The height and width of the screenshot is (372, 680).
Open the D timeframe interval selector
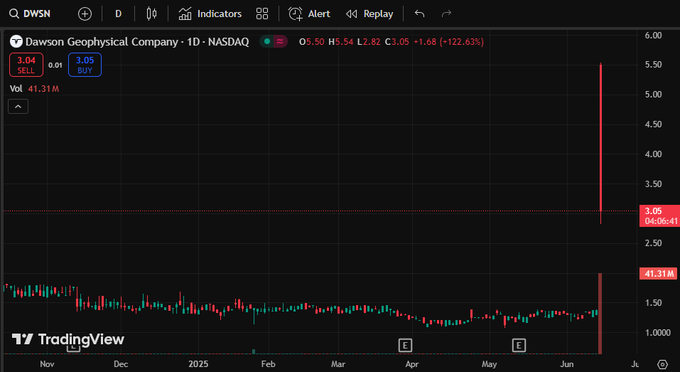tap(118, 14)
